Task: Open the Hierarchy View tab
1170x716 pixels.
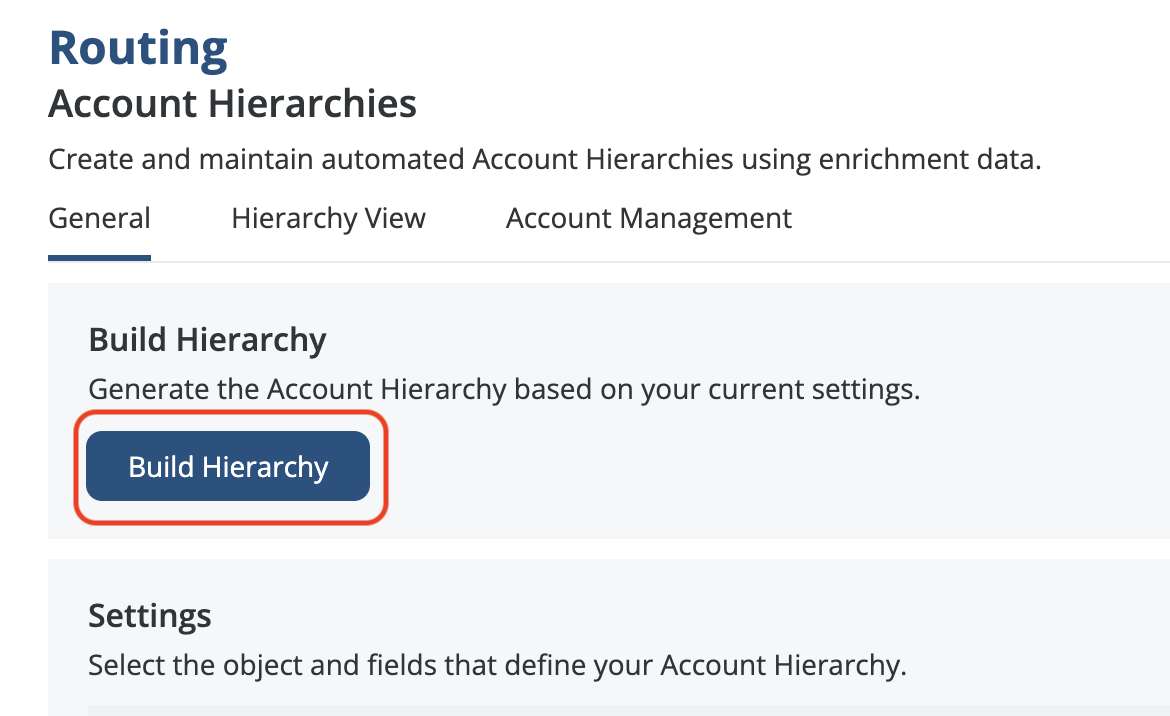Action: (328, 219)
